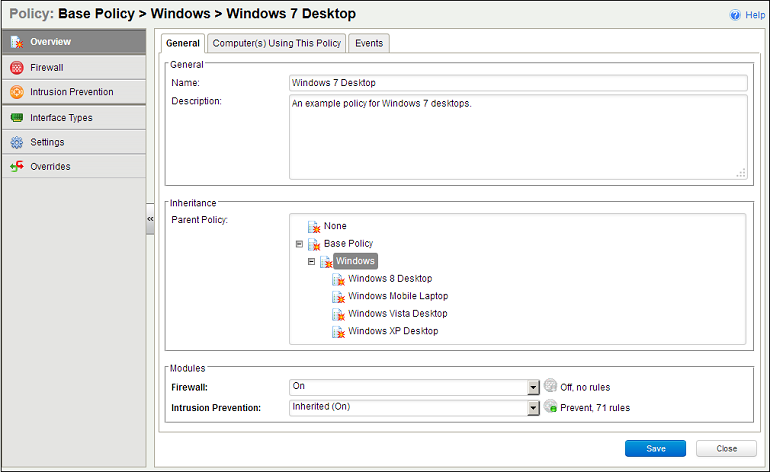
Task: Click the icon beside Windows XP Desktop
Action: pos(338,332)
